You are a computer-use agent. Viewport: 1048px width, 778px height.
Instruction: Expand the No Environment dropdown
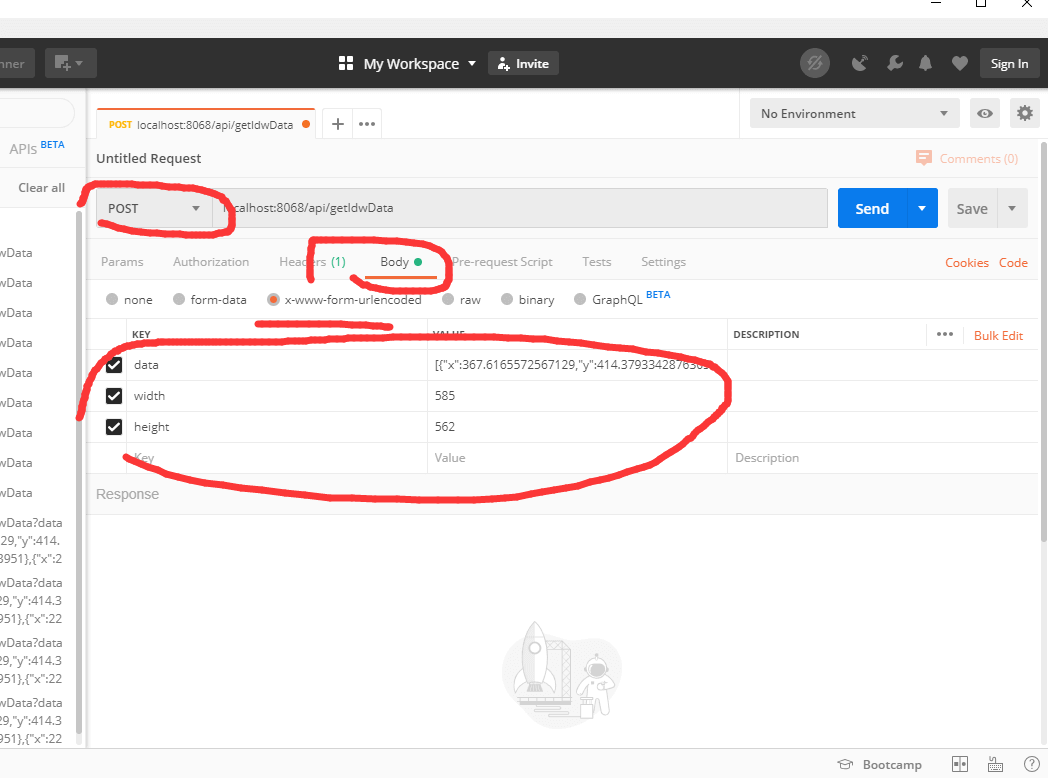point(854,114)
